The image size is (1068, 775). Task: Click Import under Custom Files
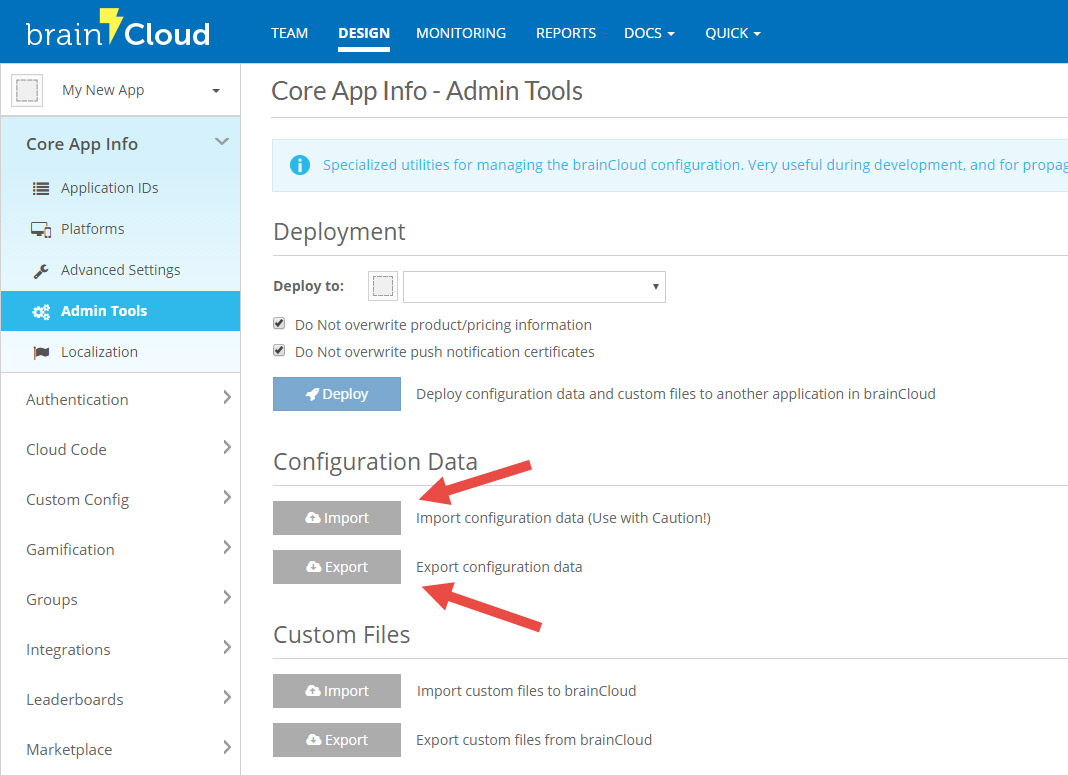tap(337, 691)
